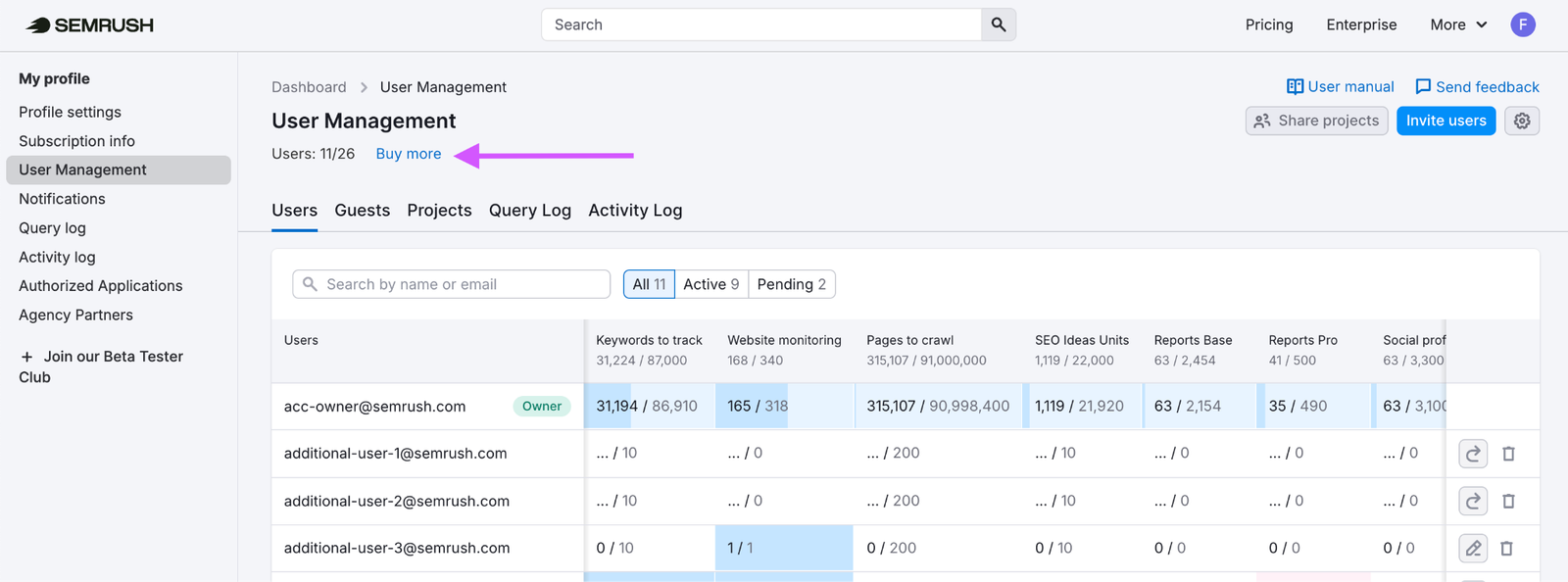Open Activity log in the sidebar

[x=57, y=257]
